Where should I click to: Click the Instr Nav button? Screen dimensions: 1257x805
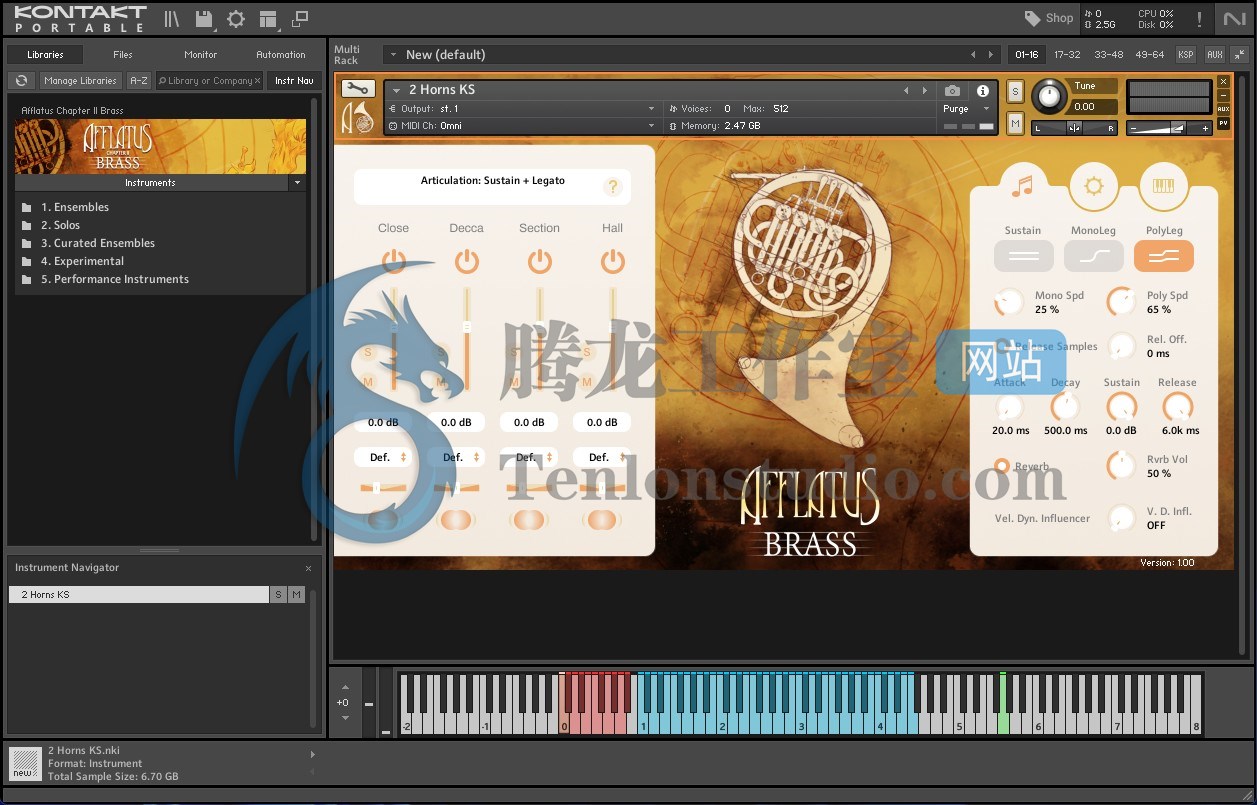[294, 81]
